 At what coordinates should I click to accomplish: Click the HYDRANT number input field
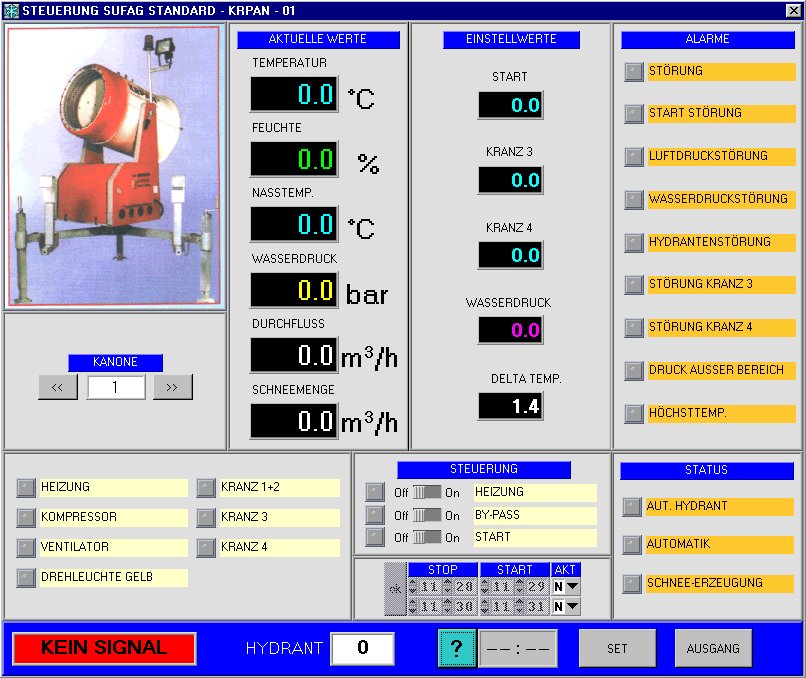(362, 648)
